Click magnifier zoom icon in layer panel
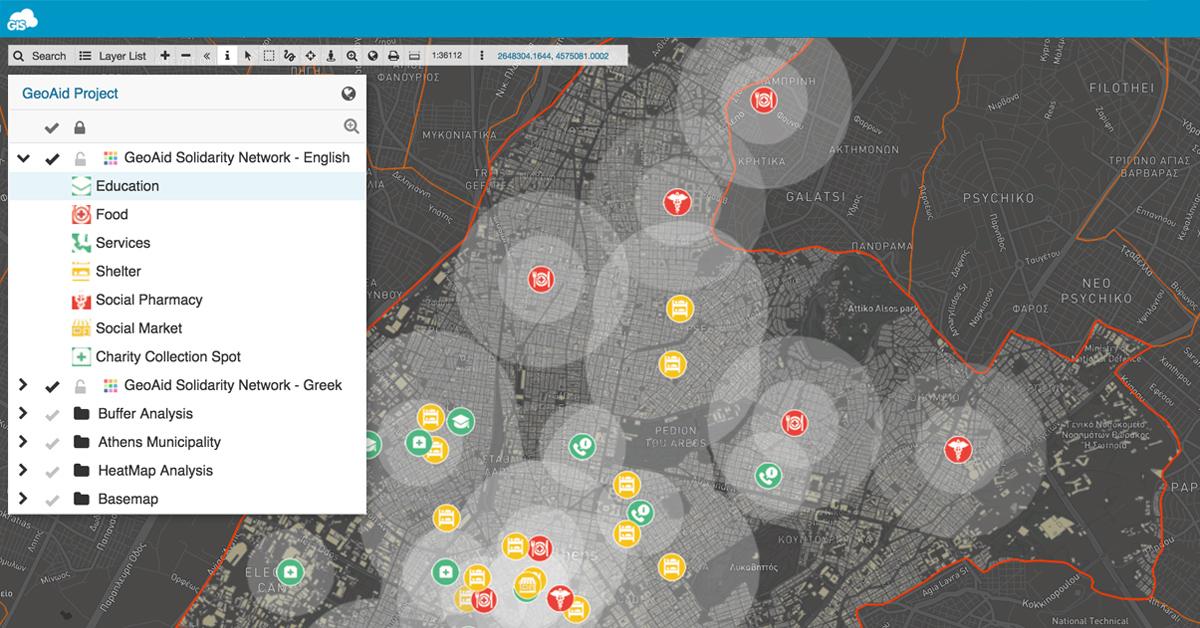This screenshot has height=628, width=1200. (351, 127)
